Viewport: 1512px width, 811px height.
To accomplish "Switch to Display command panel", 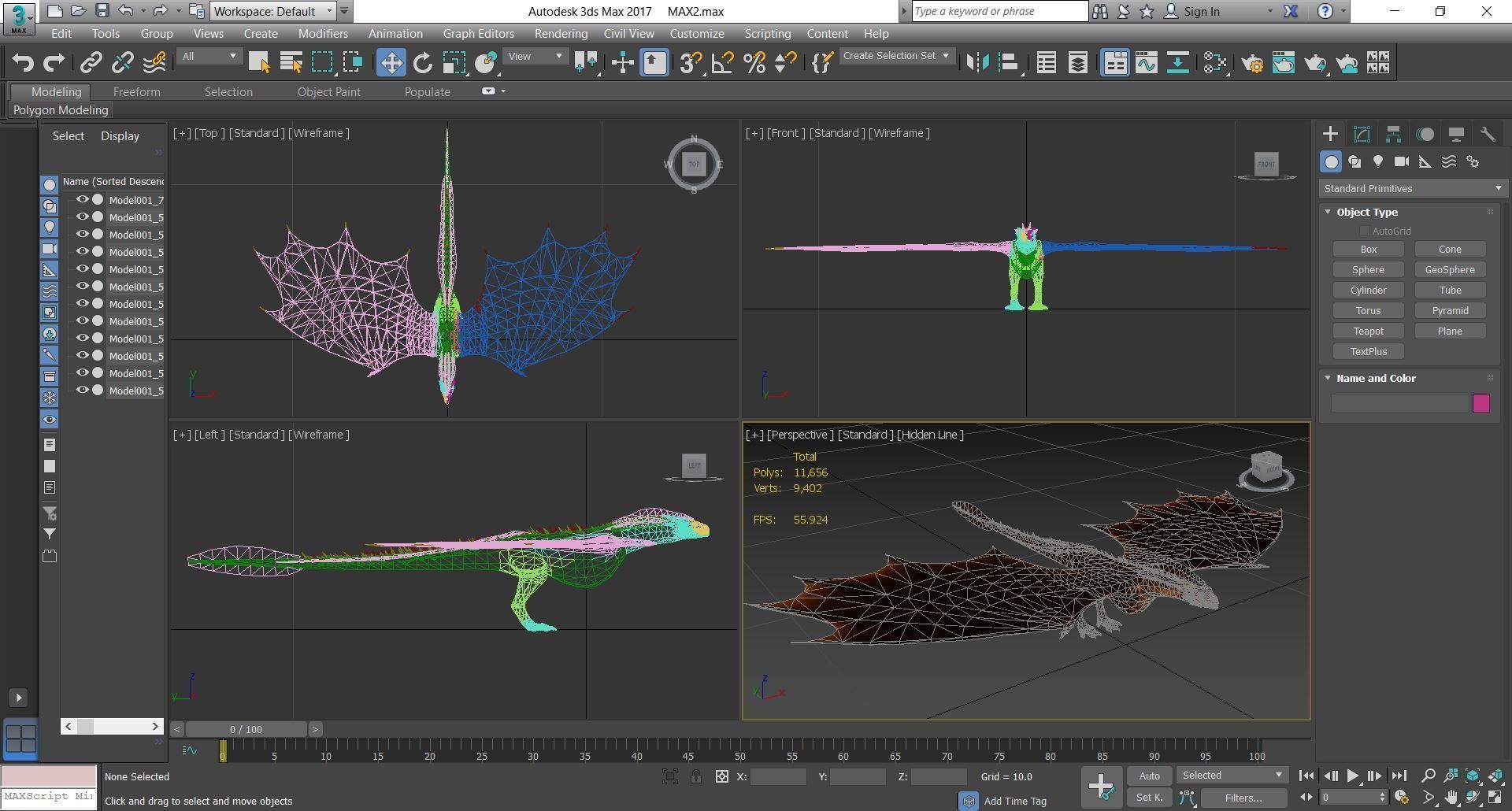I will [1456, 134].
